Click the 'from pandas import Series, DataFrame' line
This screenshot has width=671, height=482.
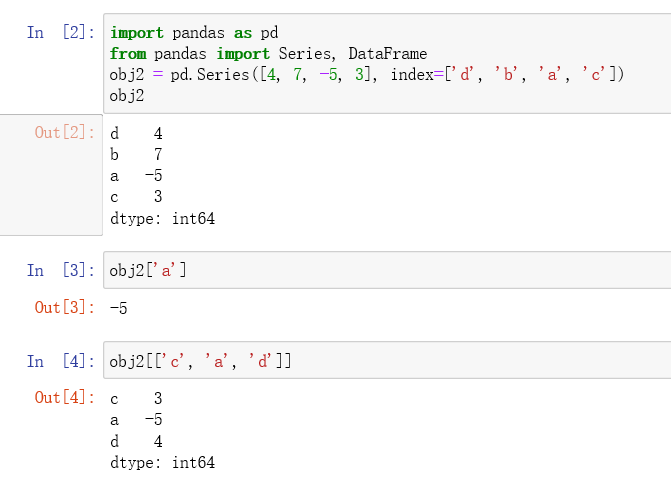click(268, 54)
